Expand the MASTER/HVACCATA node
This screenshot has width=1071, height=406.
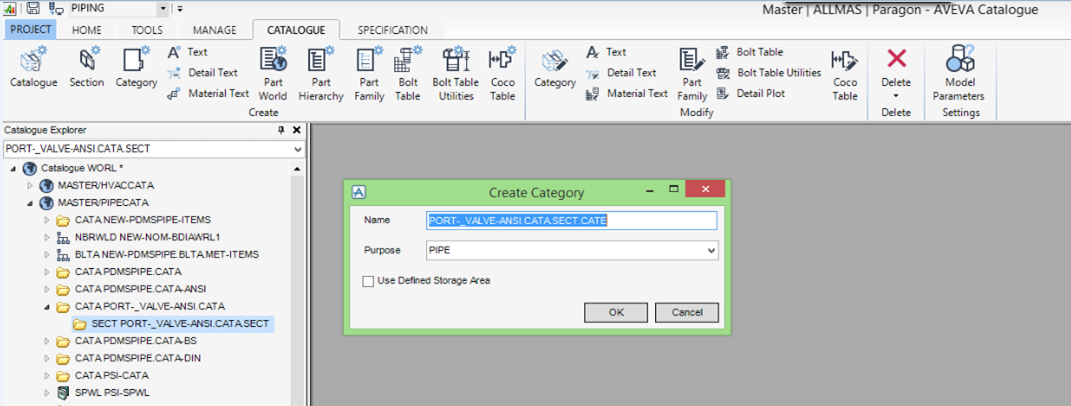[30, 185]
